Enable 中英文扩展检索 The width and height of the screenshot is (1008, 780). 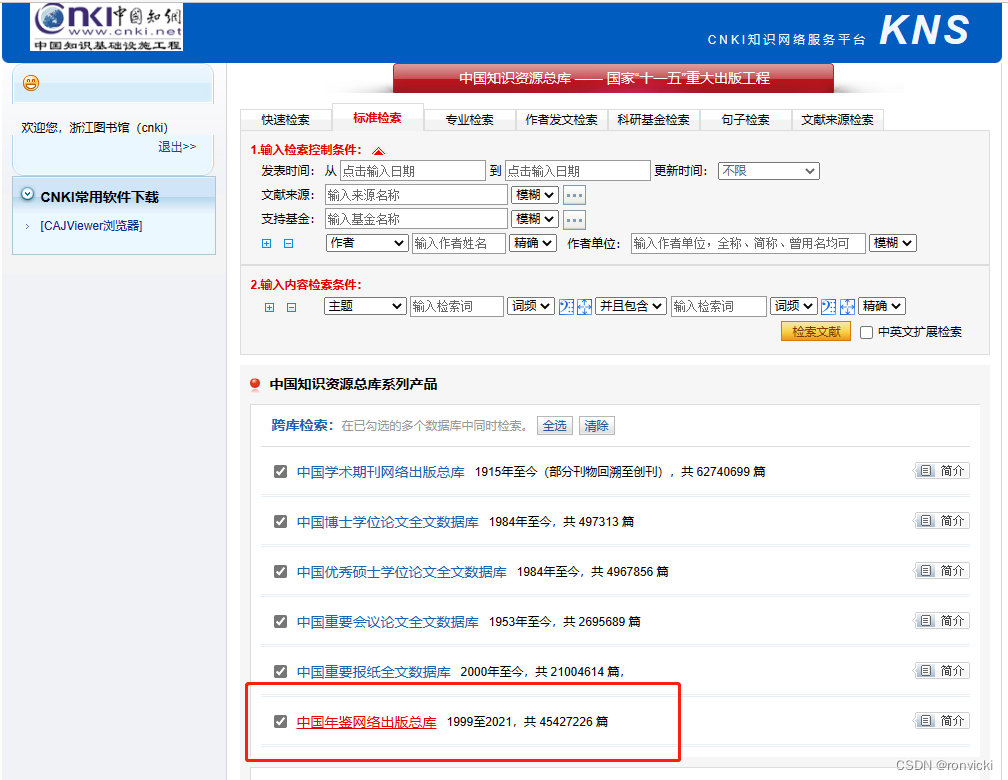[866, 332]
